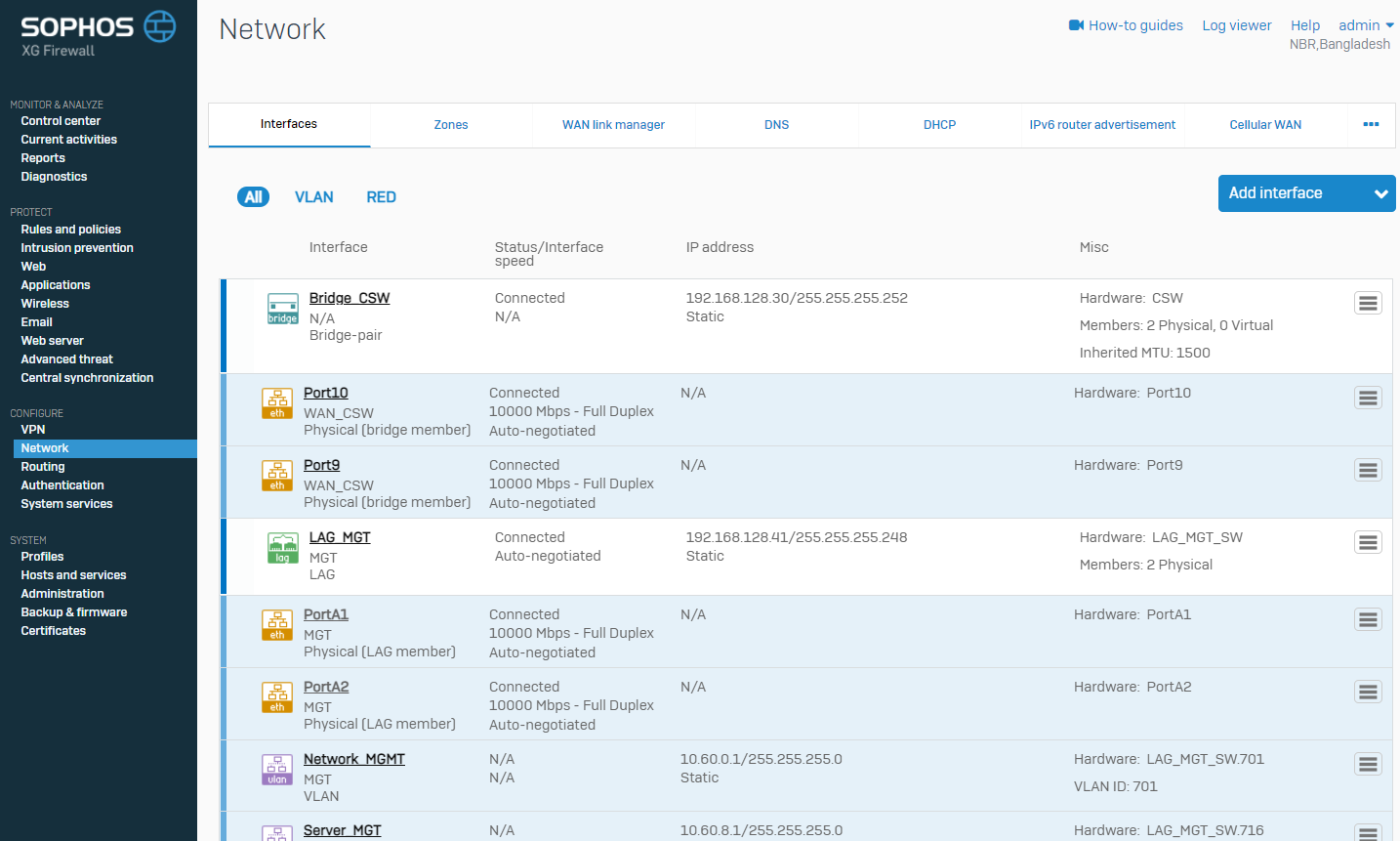
Task: Open hamburger menu for PortA1 row
Action: click(x=1368, y=620)
